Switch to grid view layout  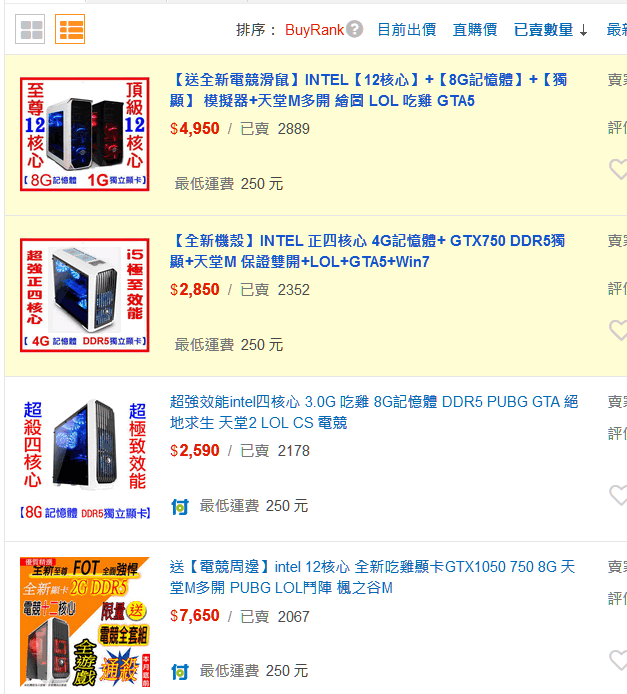[x=30, y=29]
